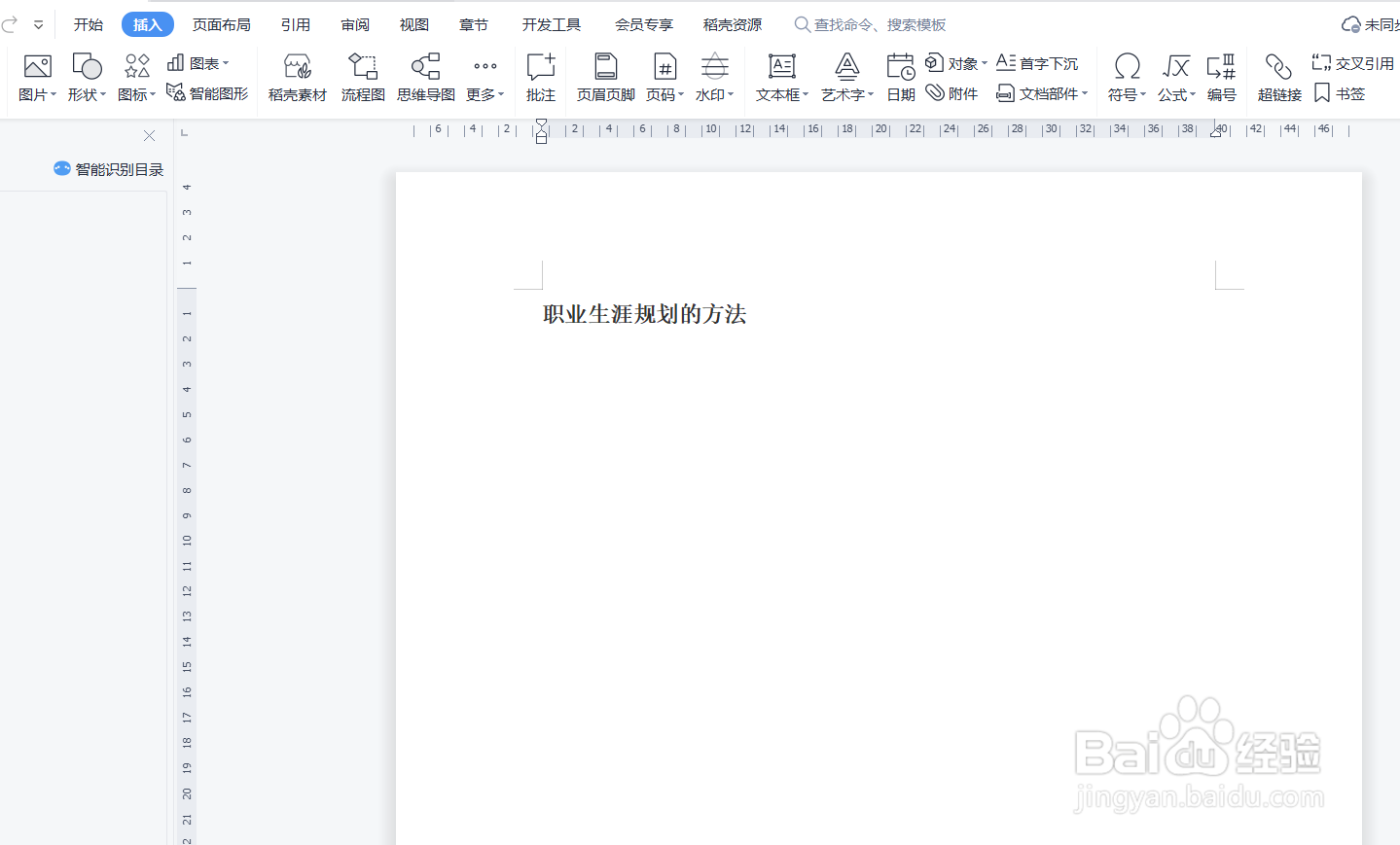
Task: Switch to the 审阅 tab
Action: [x=355, y=24]
